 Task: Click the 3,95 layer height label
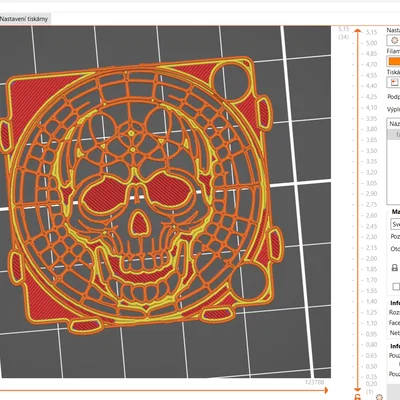pos(371,118)
